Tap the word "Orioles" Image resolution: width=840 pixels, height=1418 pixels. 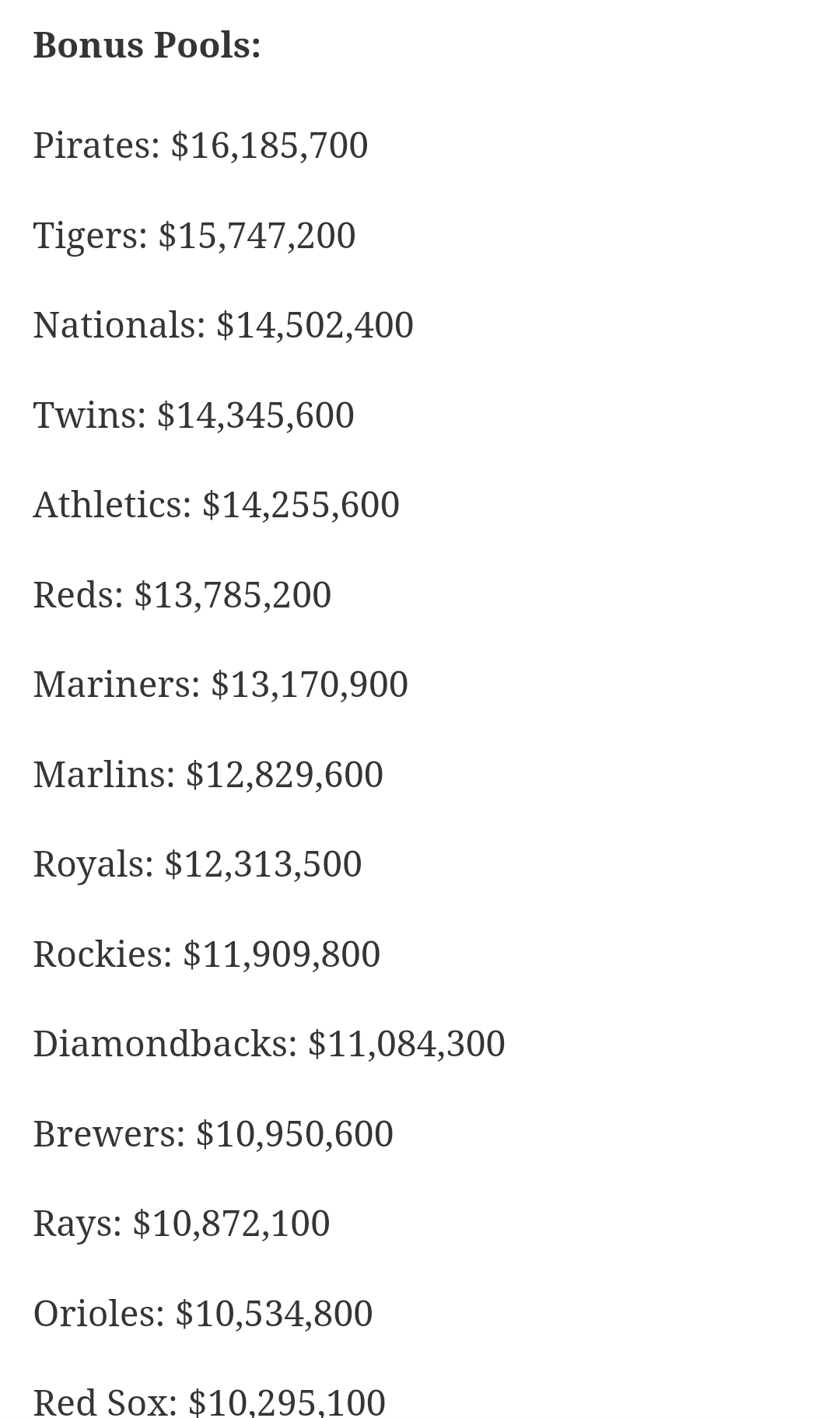pyautogui.click(x=99, y=1314)
